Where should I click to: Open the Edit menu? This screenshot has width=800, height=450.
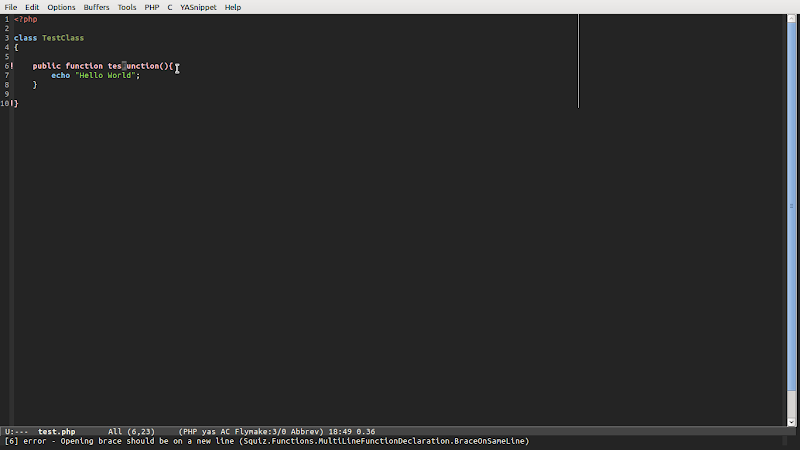[x=32, y=7]
